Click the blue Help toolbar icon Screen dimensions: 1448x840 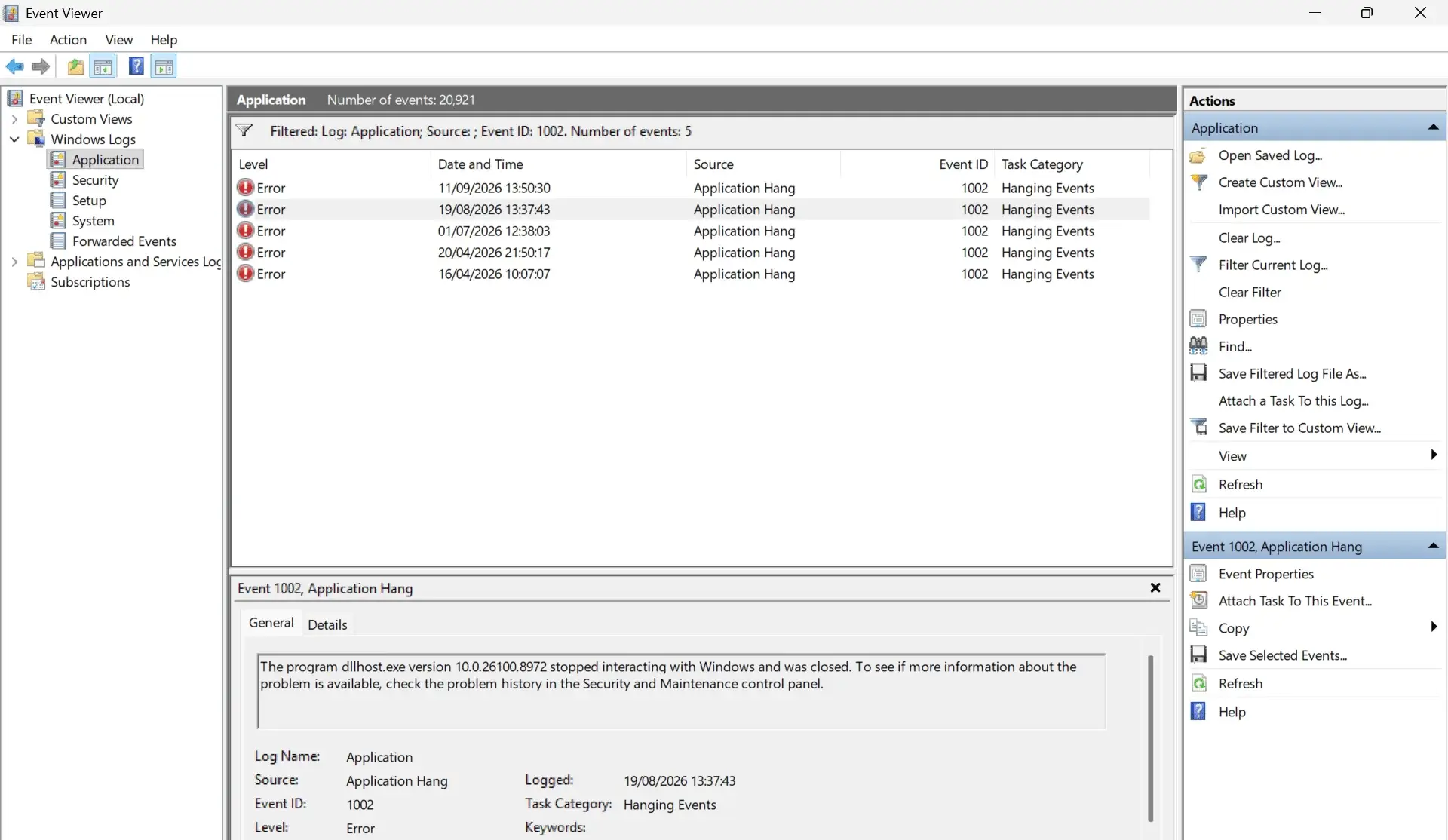pos(137,66)
